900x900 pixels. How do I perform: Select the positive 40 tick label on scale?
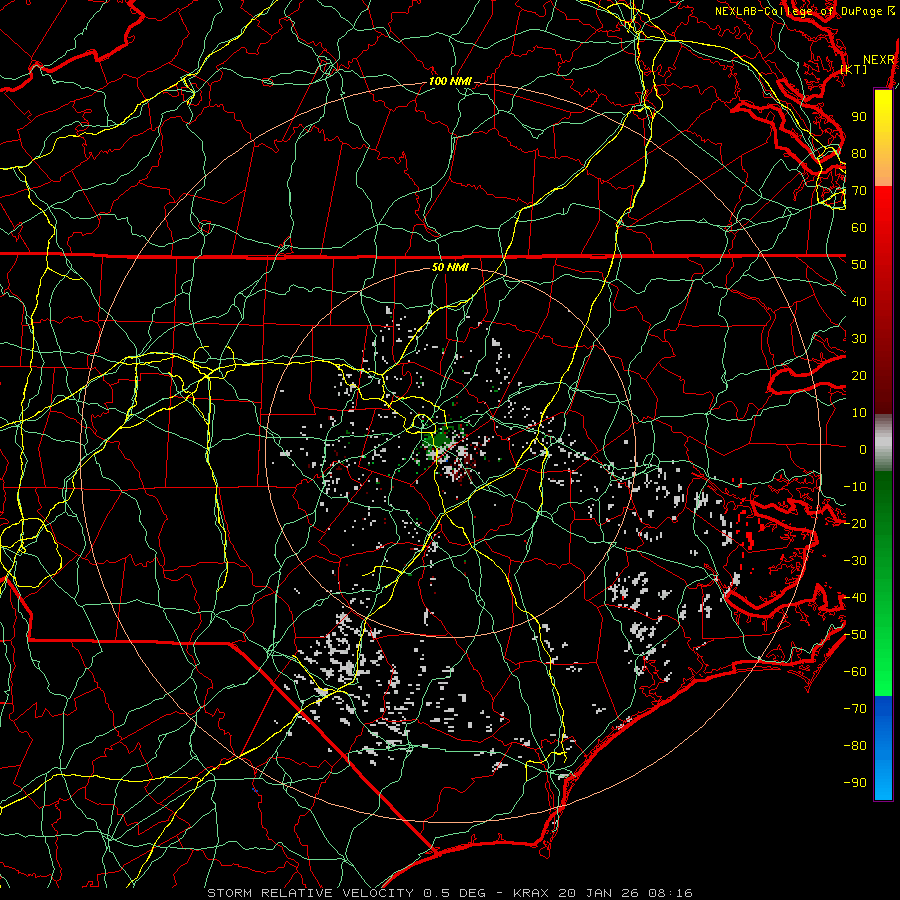pos(859,302)
